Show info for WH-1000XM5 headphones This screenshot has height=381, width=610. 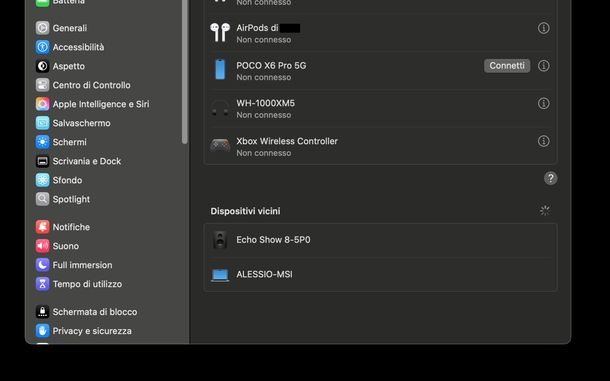pyautogui.click(x=543, y=104)
